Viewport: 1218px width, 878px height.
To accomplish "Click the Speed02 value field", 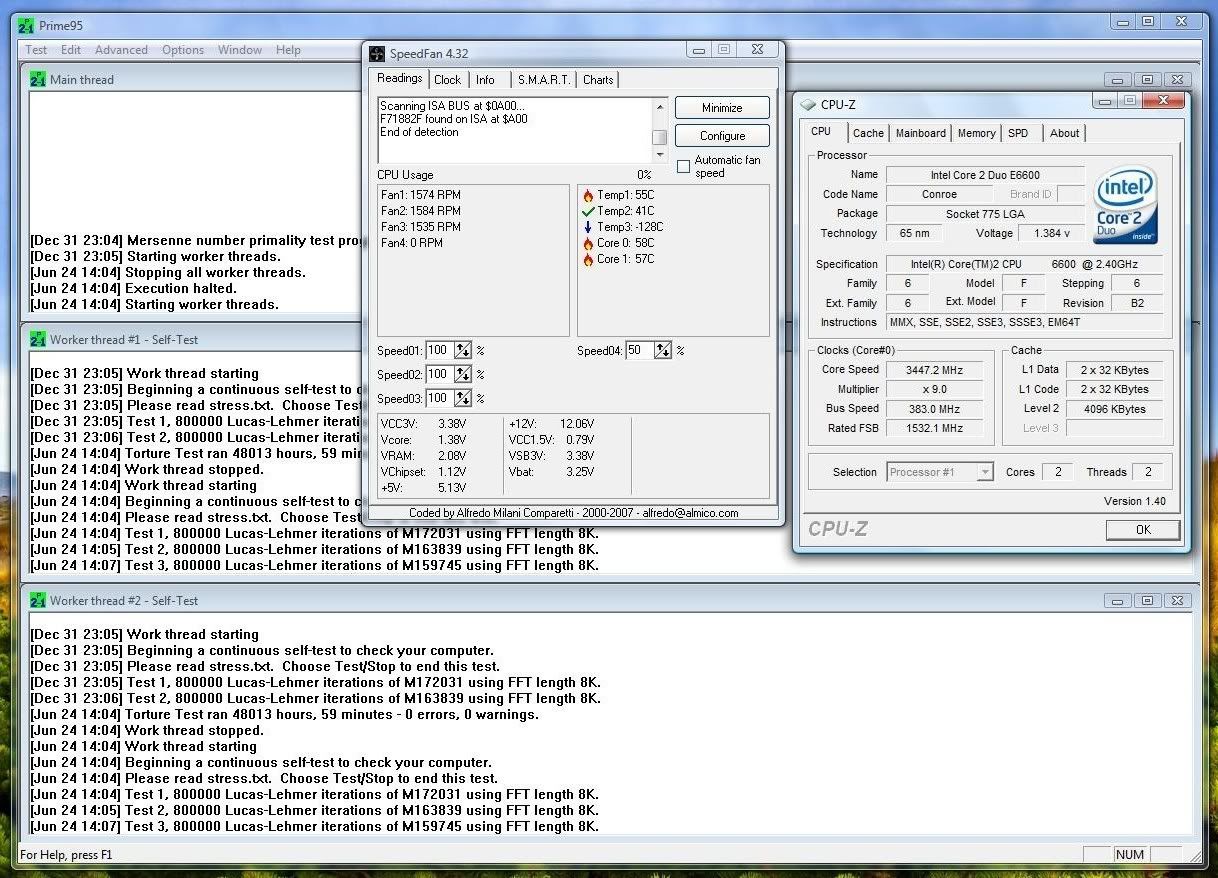I will 439,374.
